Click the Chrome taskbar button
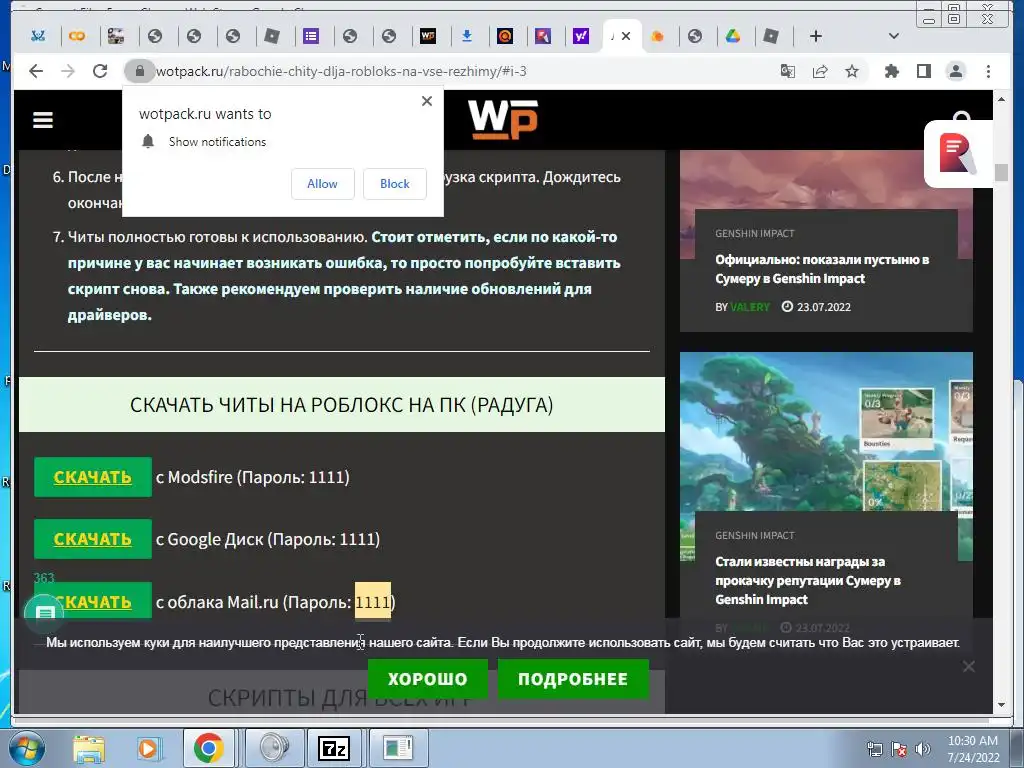 208,748
